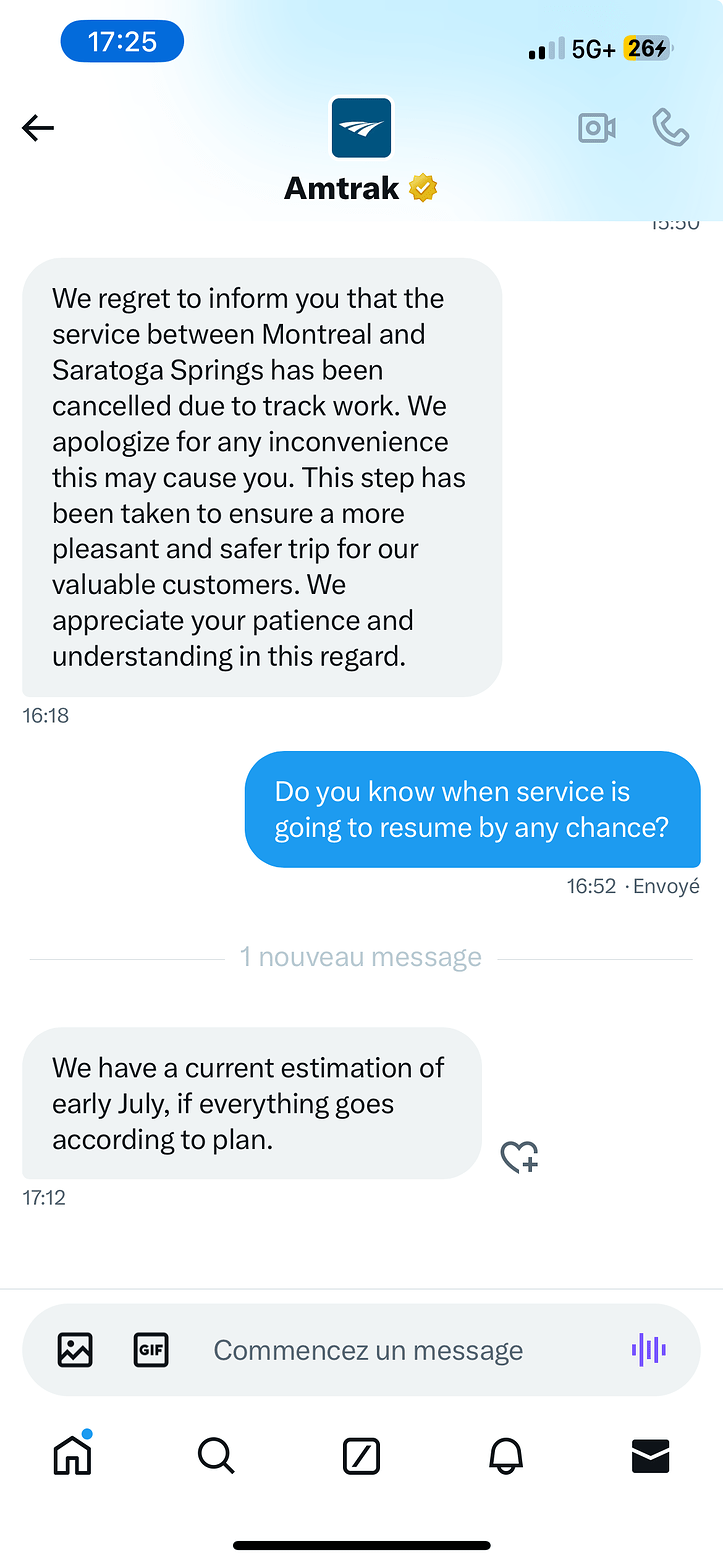Open the Grok tab
Viewport: 723px width, 1565px height.
pos(361,1456)
